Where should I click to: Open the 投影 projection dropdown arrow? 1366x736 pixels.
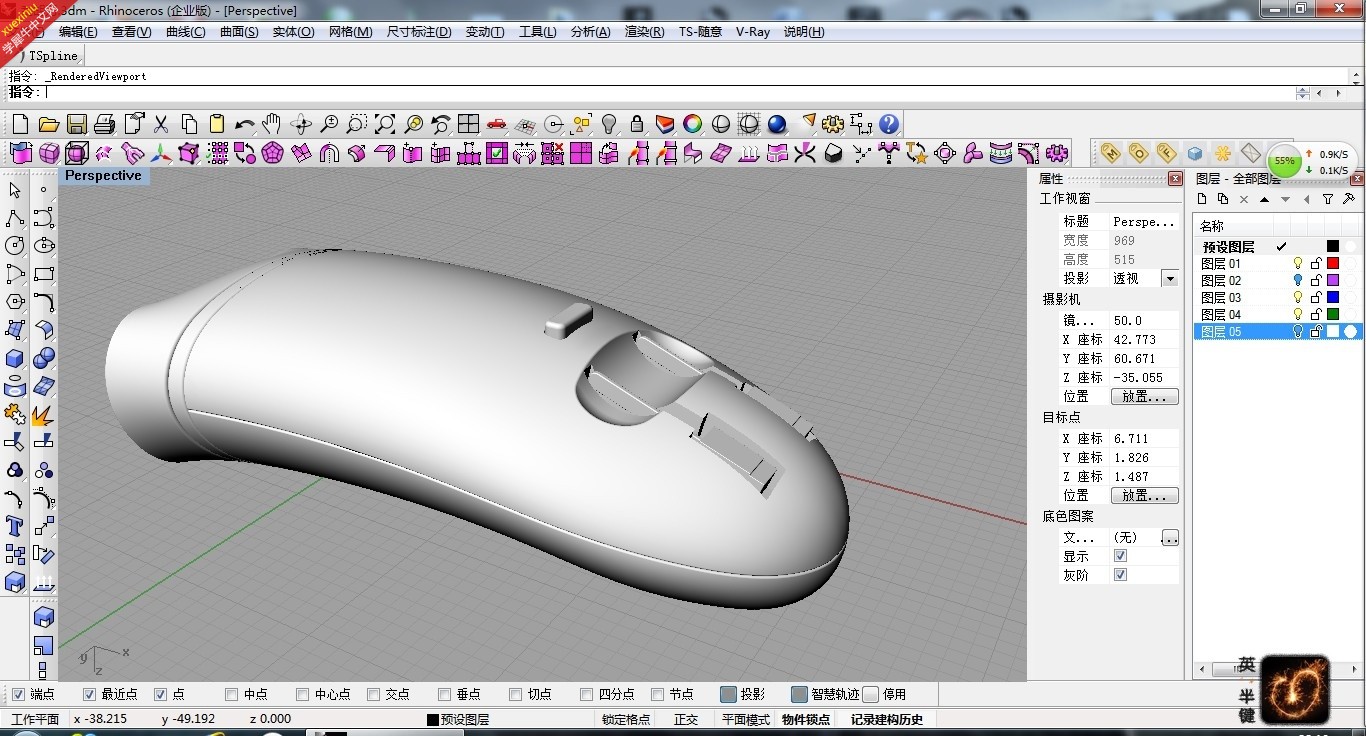pos(1170,278)
